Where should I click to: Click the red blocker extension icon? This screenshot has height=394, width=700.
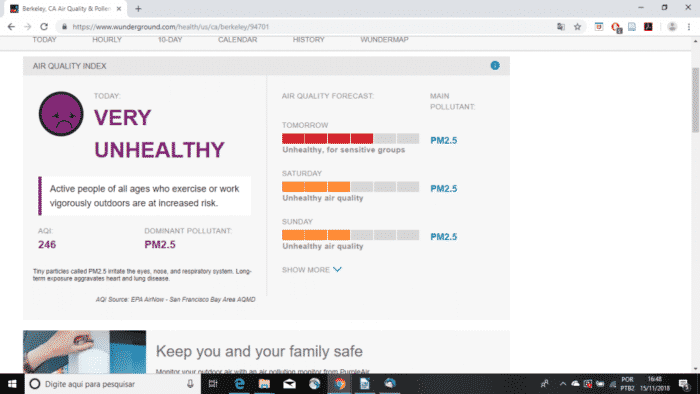pyautogui.click(x=616, y=27)
